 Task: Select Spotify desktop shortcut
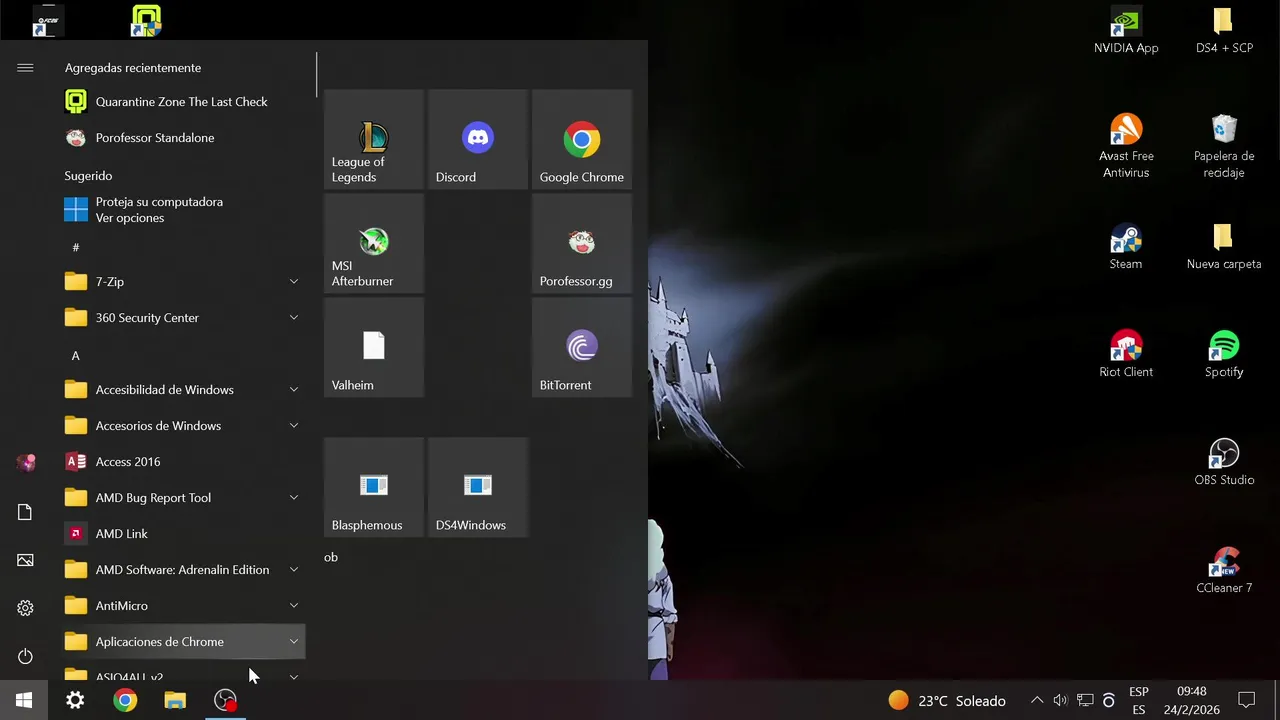(x=1224, y=354)
